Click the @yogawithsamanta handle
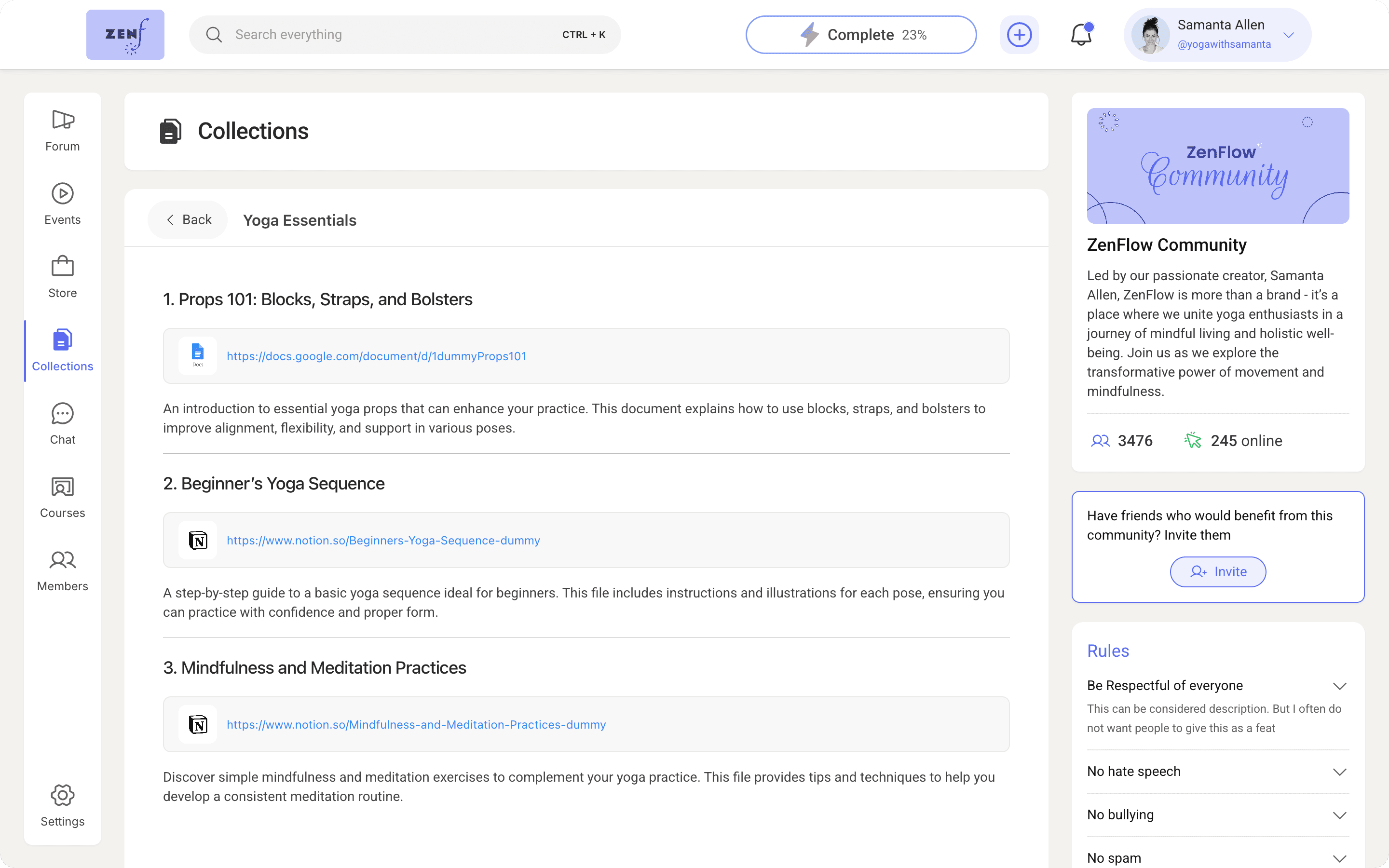 click(1224, 44)
